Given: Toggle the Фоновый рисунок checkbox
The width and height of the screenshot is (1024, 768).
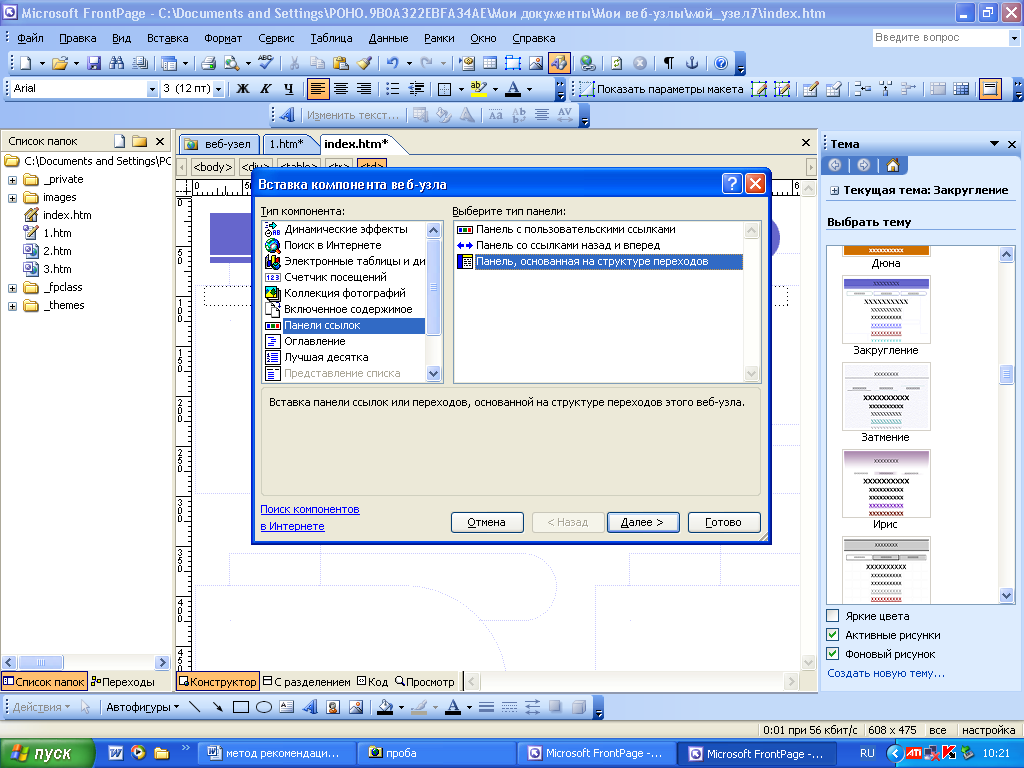Looking at the screenshot, I should point(833,653).
